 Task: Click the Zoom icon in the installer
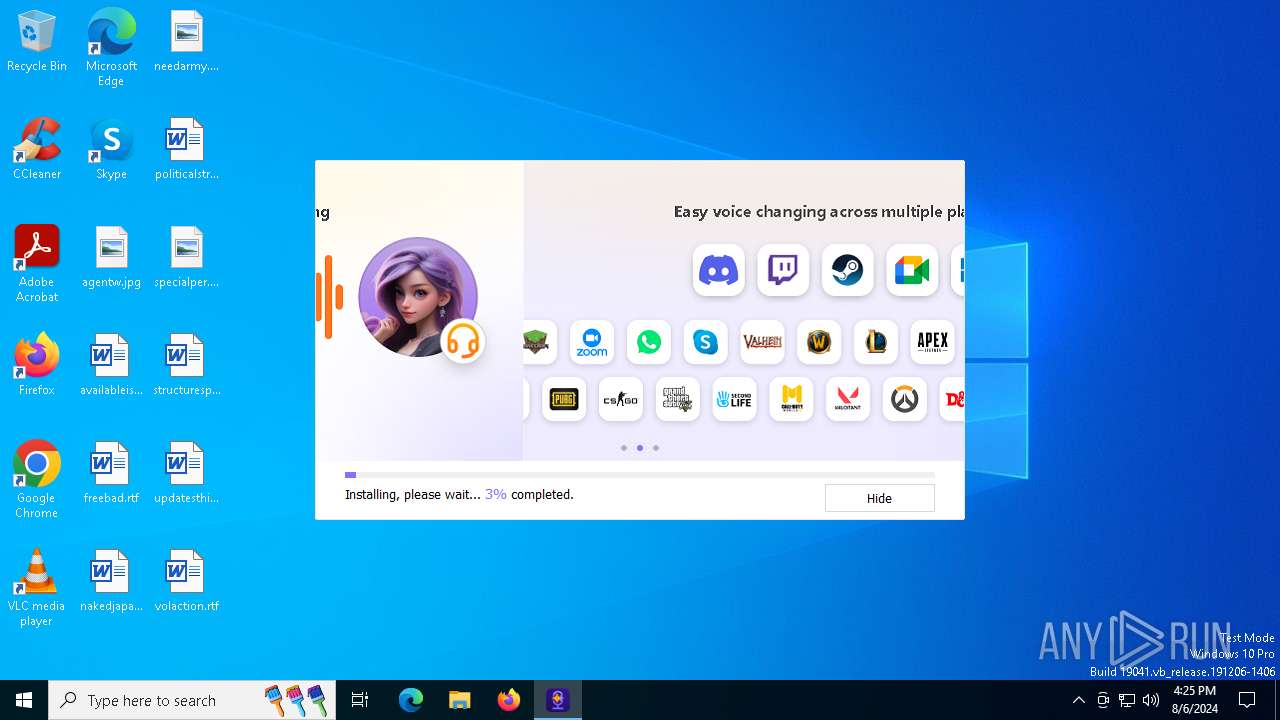pos(592,343)
